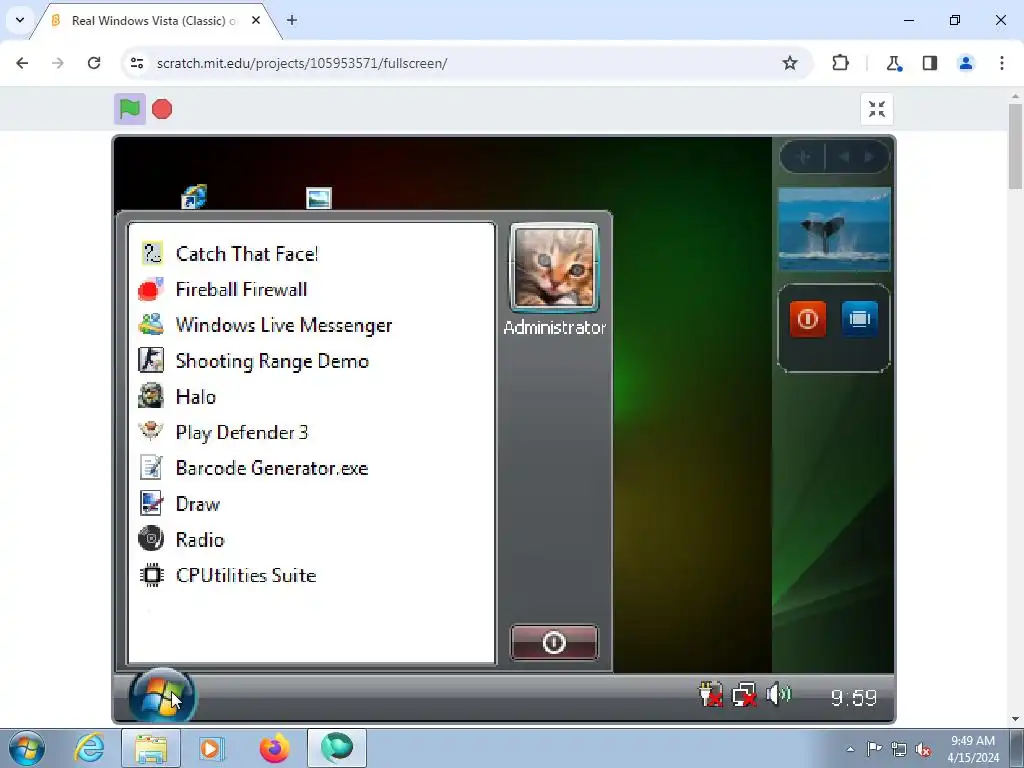This screenshot has width=1024, height=768.
Task: Open the desktop shortcut with globe icon
Action: point(194,197)
